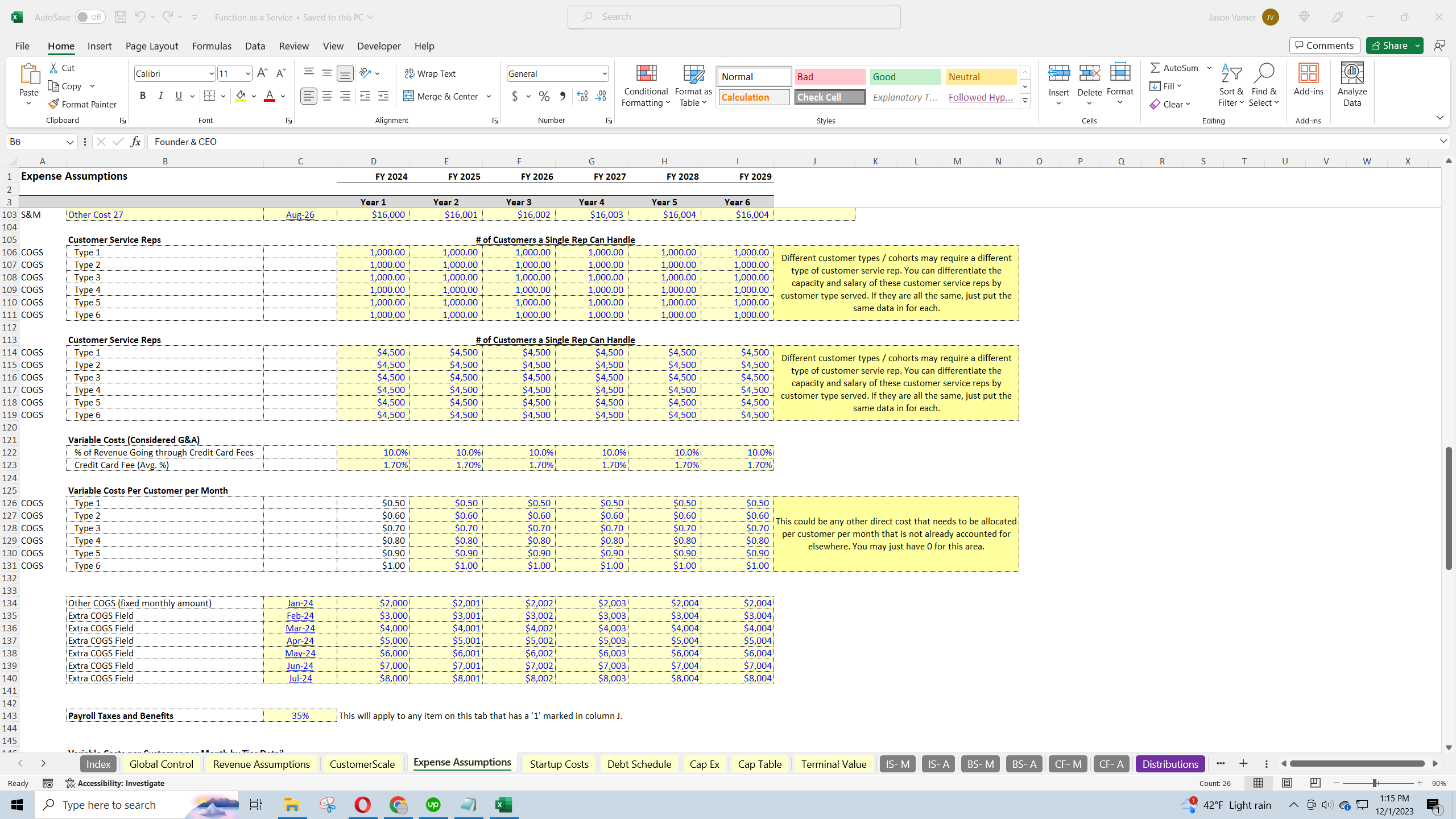The height and width of the screenshot is (819, 1456).
Task: Click the Comments button
Action: pyautogui.click(x=1325, y=45)
